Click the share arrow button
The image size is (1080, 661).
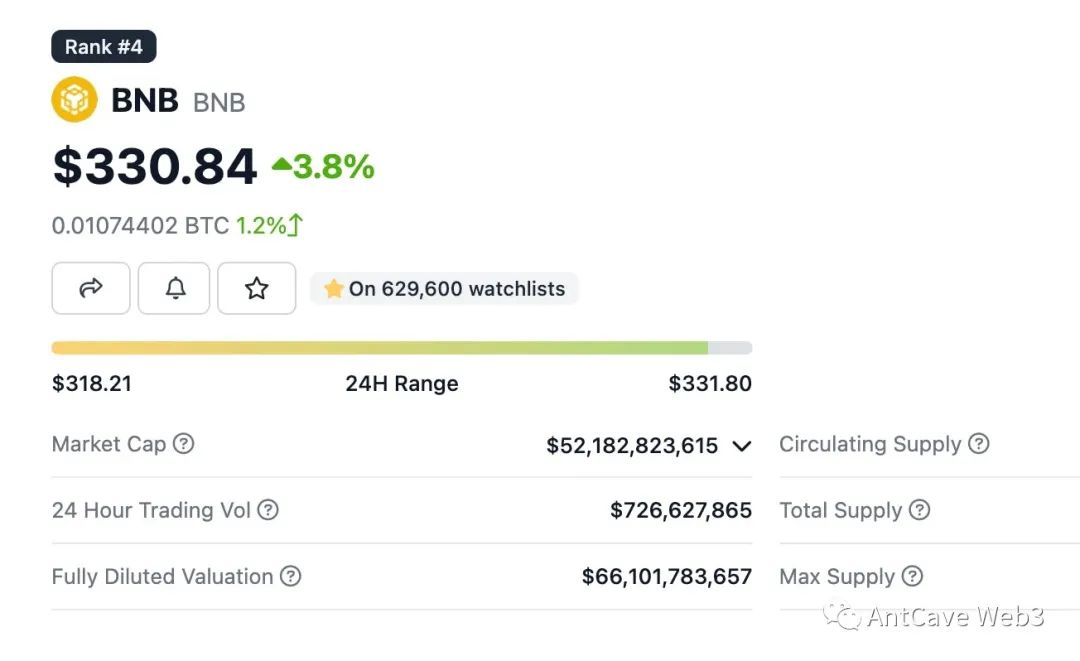[x=91, y=289]
